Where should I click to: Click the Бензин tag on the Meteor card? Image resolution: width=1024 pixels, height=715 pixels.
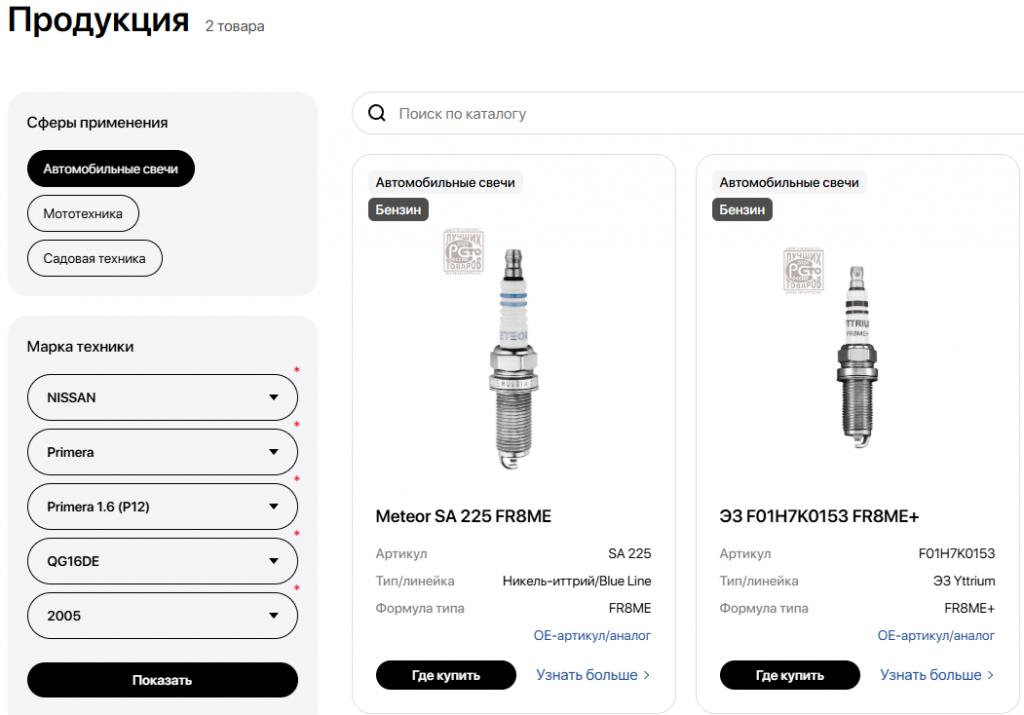[x=398, y=210]
